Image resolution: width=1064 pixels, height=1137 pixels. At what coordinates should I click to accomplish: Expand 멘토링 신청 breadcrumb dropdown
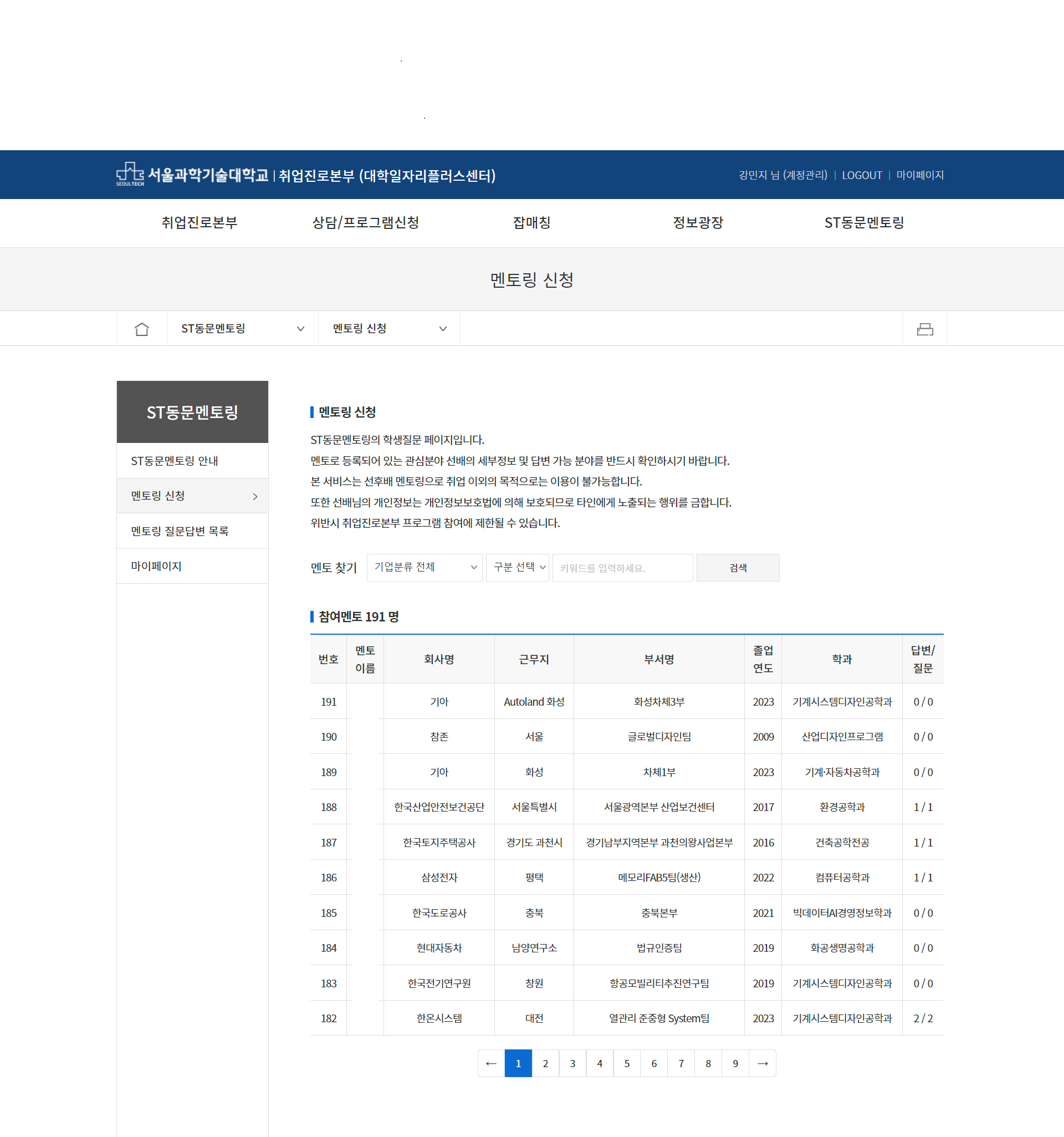coord(389,329)
